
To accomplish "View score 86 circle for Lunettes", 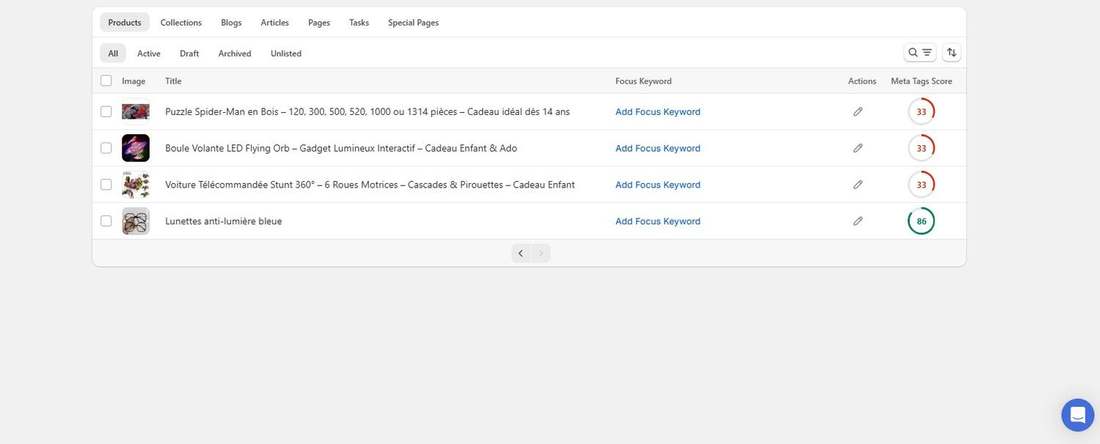I will (x=921, y=221).
